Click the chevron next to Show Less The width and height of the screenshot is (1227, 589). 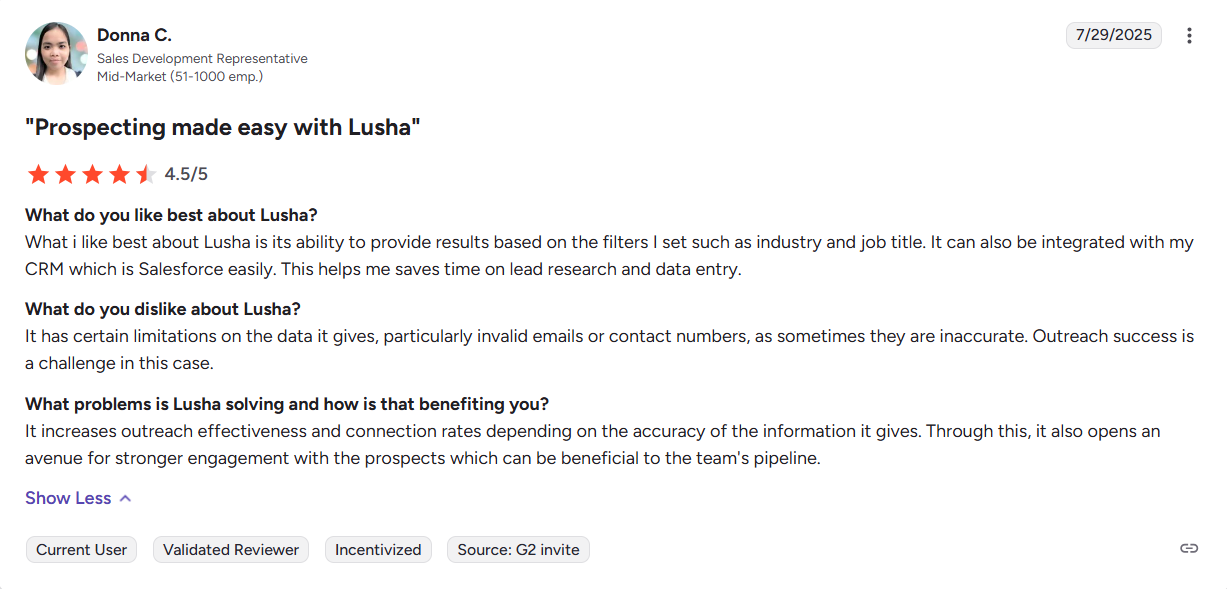pyautogui.click(x=124, y=497)
